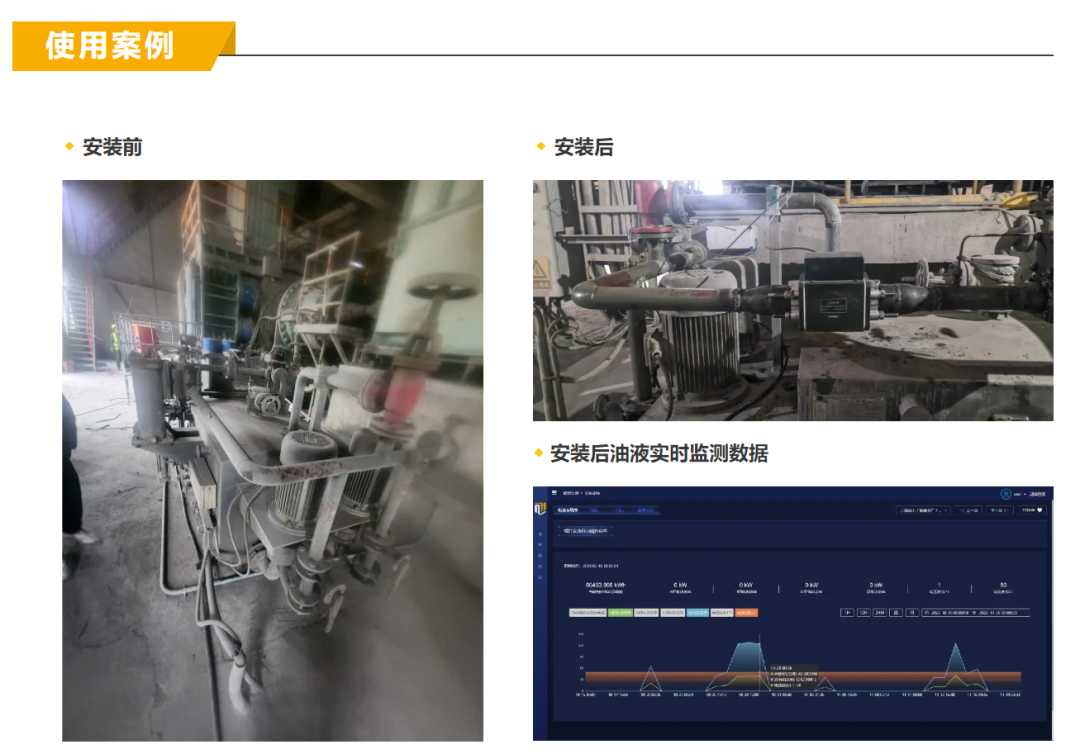
Task: Toggle the gray legend button left of the orange one
Action: [x=722, y=613]
